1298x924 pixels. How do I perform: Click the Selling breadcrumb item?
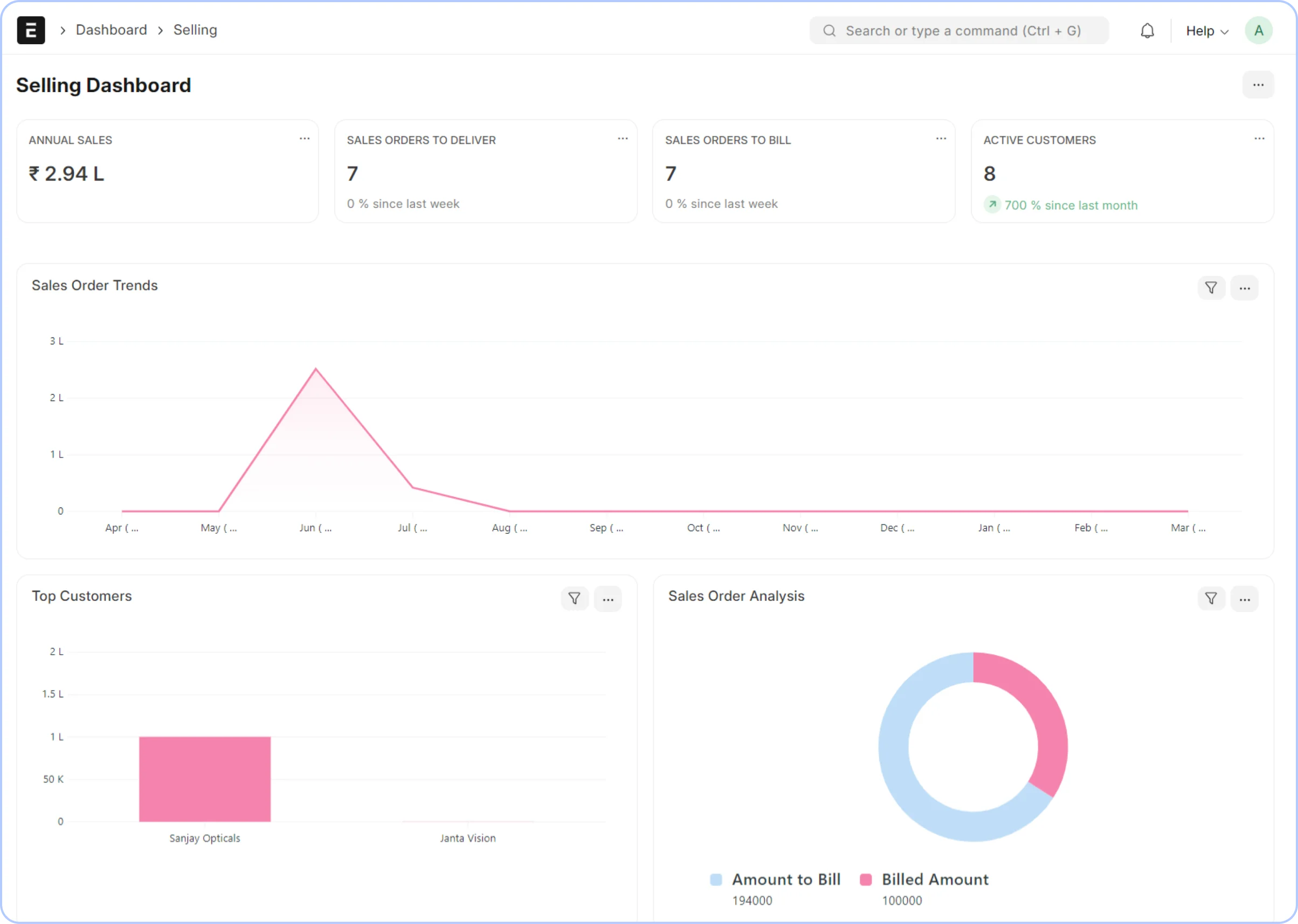click(x=195, y=30)
